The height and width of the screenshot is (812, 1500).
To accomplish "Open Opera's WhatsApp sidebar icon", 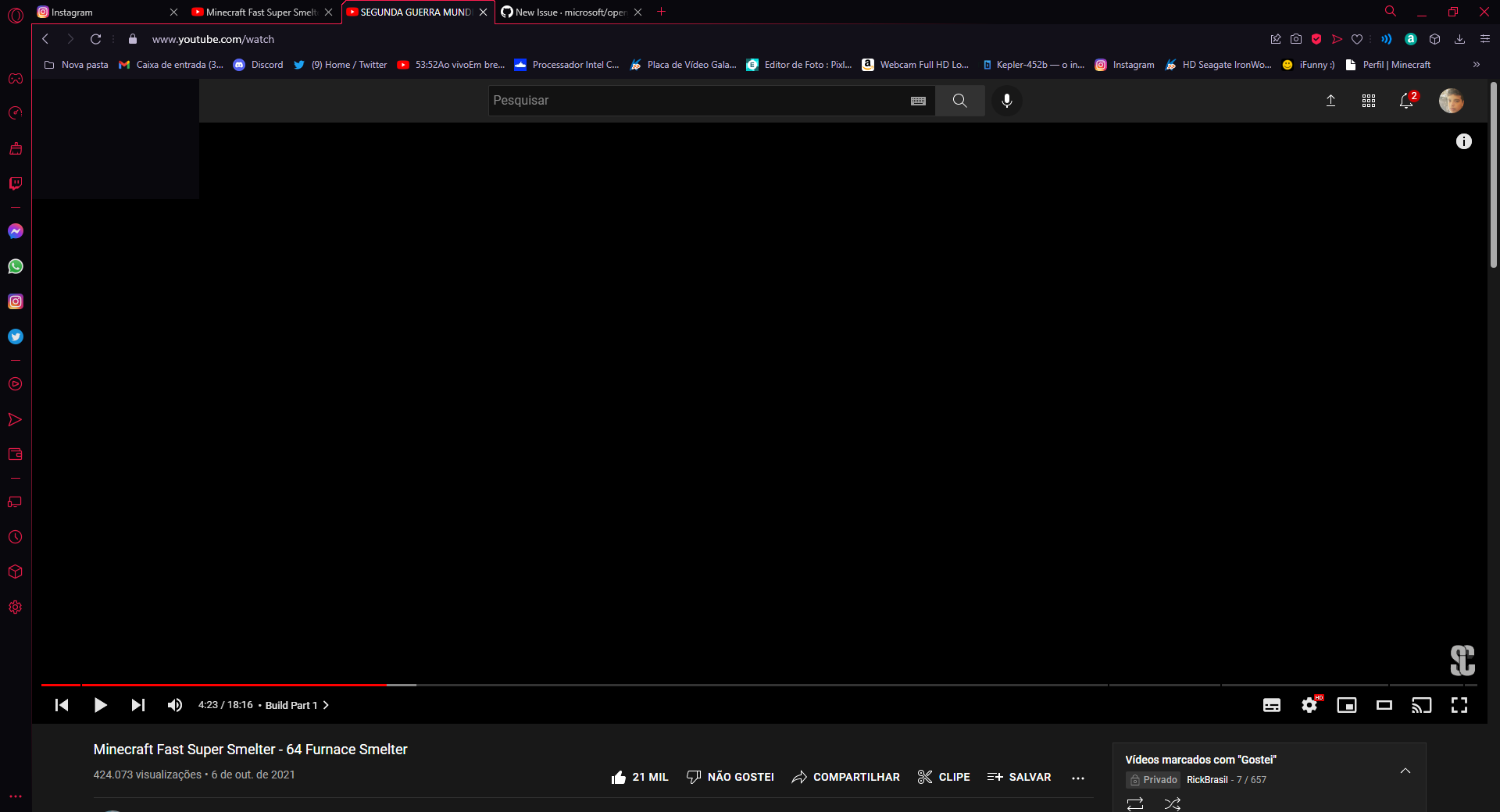I will point(15,266).
